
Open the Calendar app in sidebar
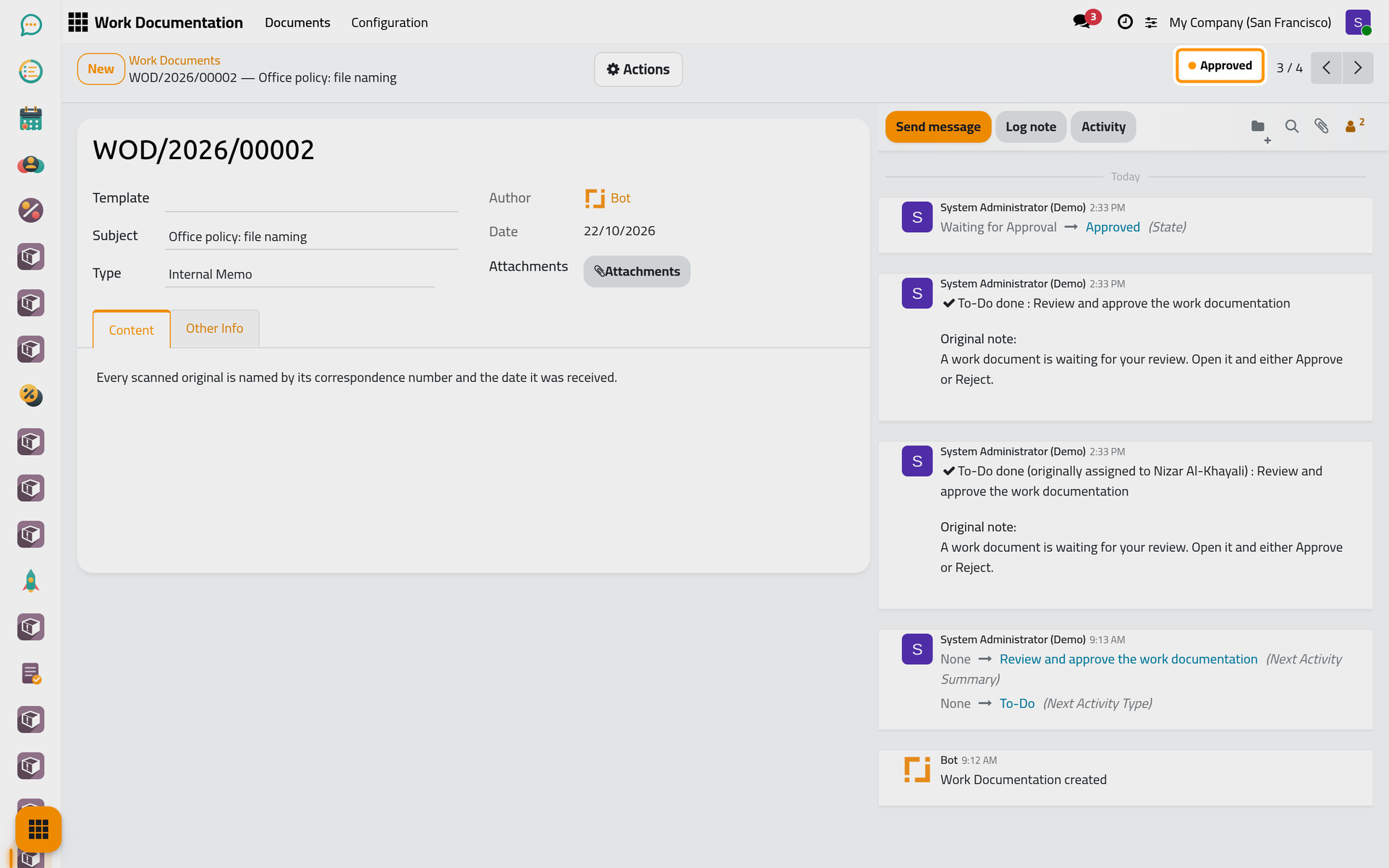pos(30,118)
